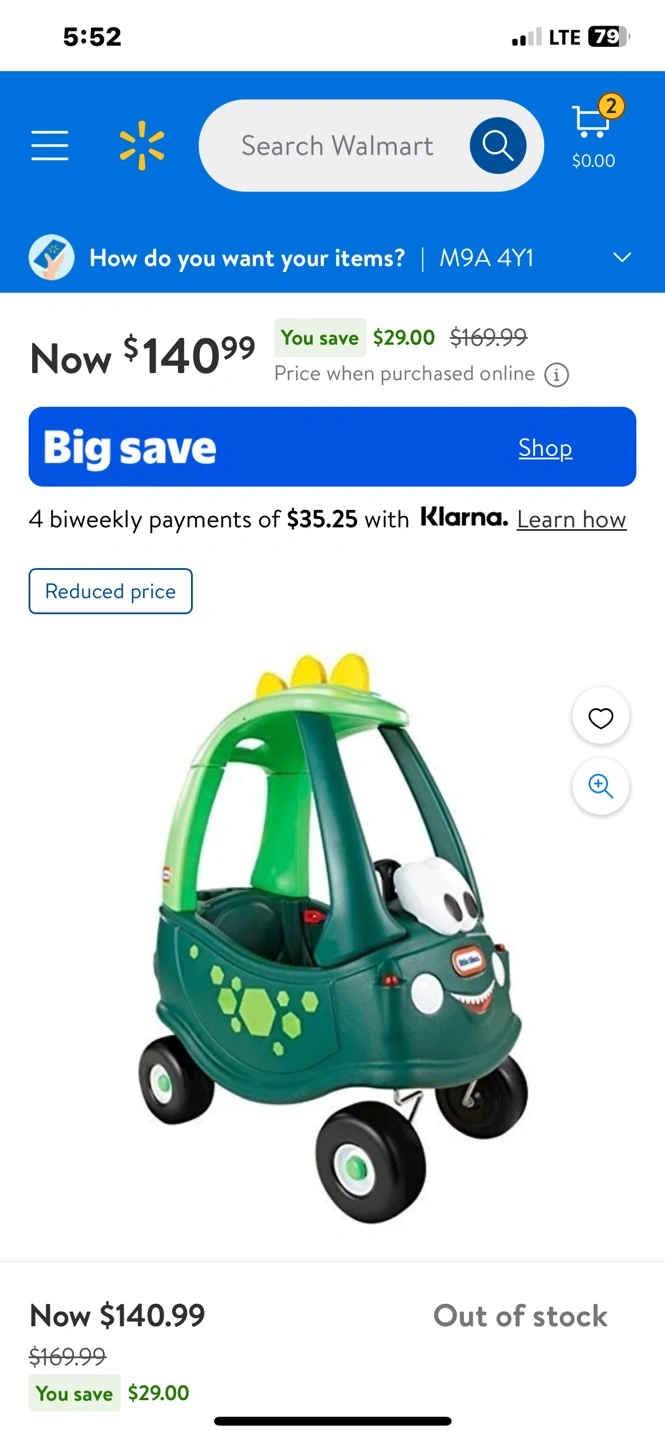
Task: Tap the Big save banner
Action: (332, 447)
